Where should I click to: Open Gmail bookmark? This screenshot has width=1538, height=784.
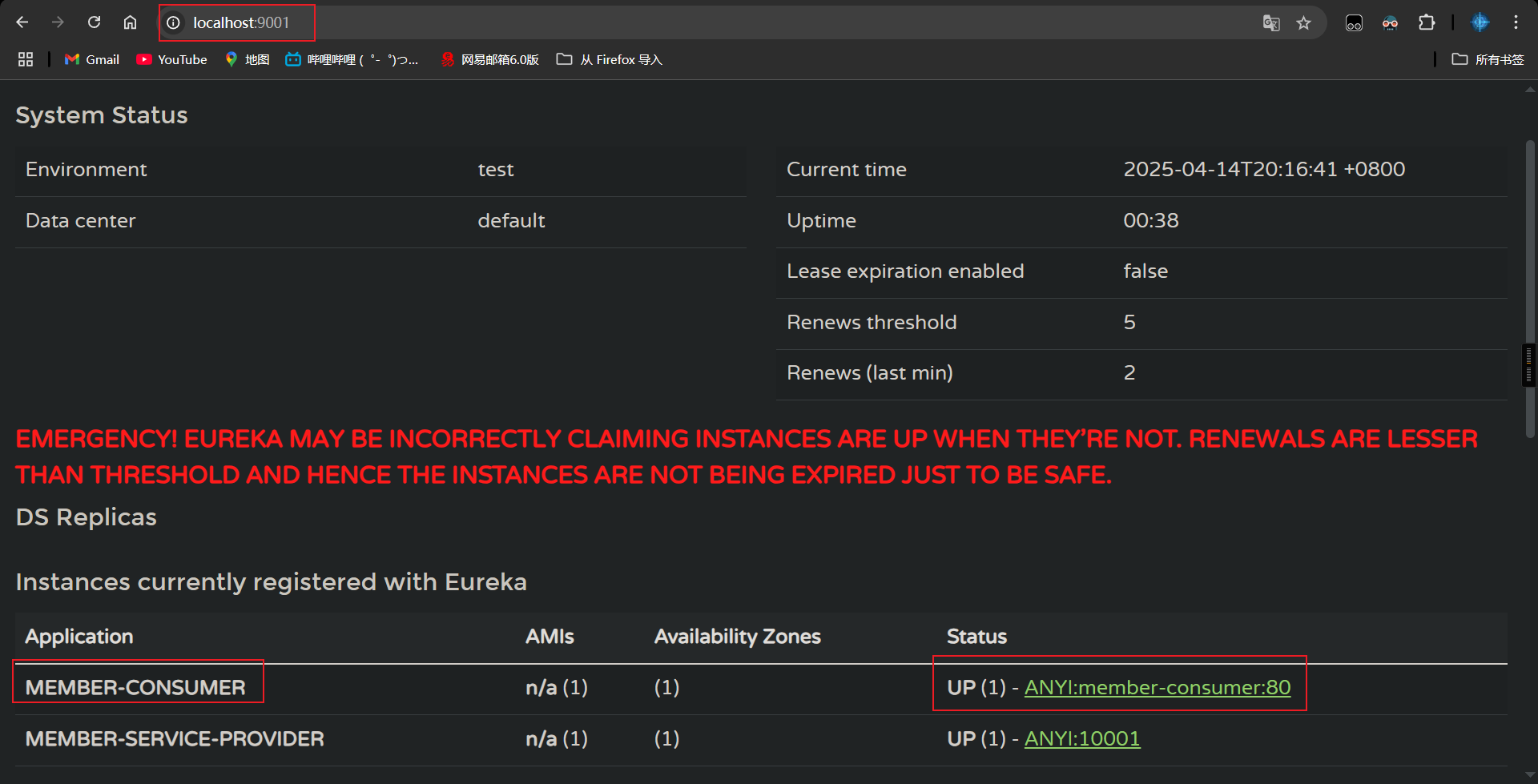click(x=92, y=59)
